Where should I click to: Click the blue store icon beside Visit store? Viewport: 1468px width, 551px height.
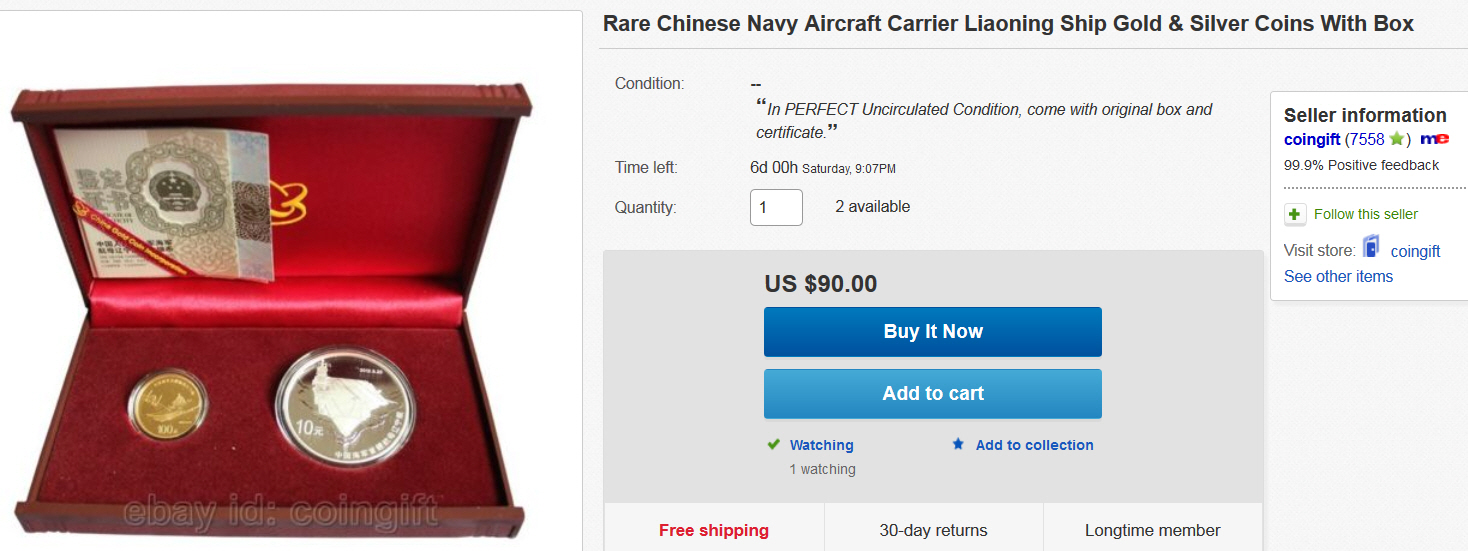click(x=1371, y=248)
